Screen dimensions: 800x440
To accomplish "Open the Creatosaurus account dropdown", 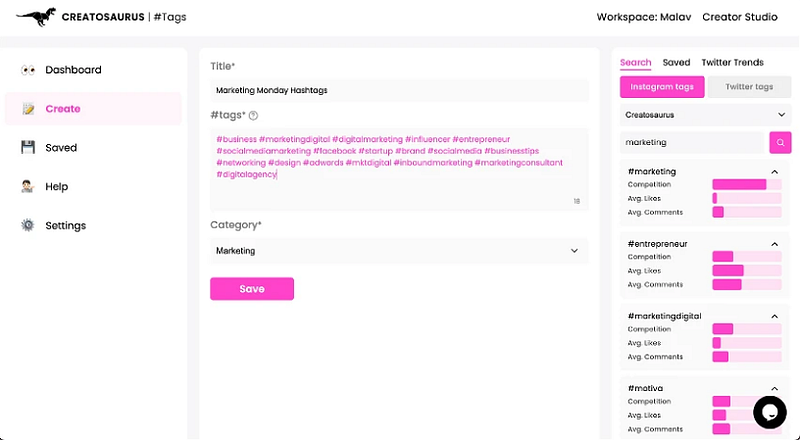I will (x=705, y=115).
